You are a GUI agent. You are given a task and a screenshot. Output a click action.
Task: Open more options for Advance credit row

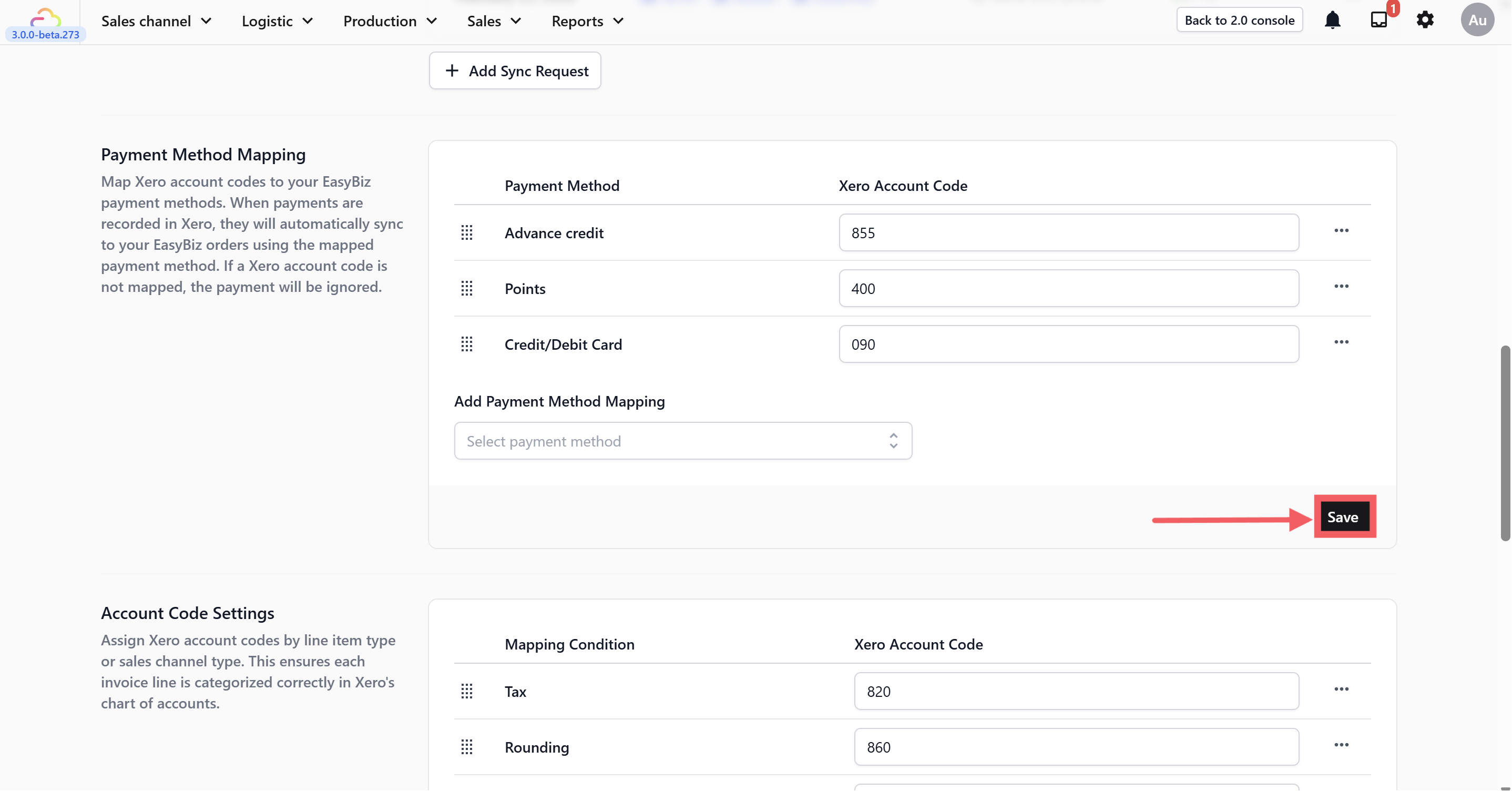click(x=1341, y=231)
